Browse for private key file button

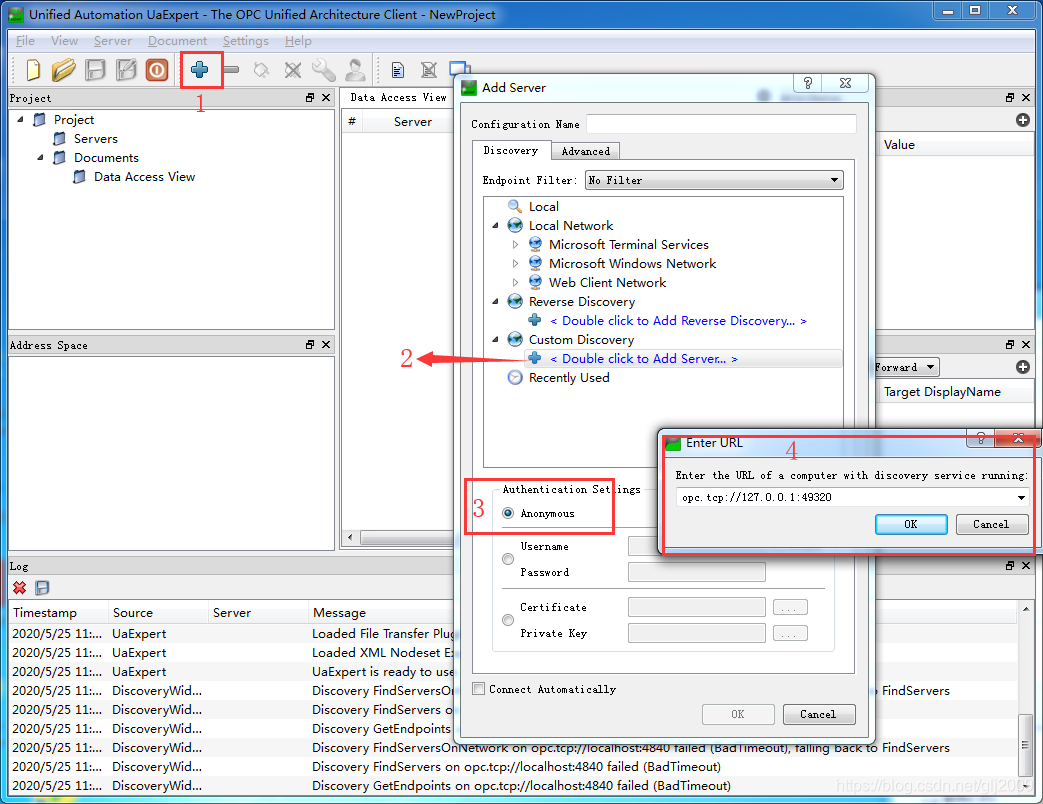(x=790, y=633)
